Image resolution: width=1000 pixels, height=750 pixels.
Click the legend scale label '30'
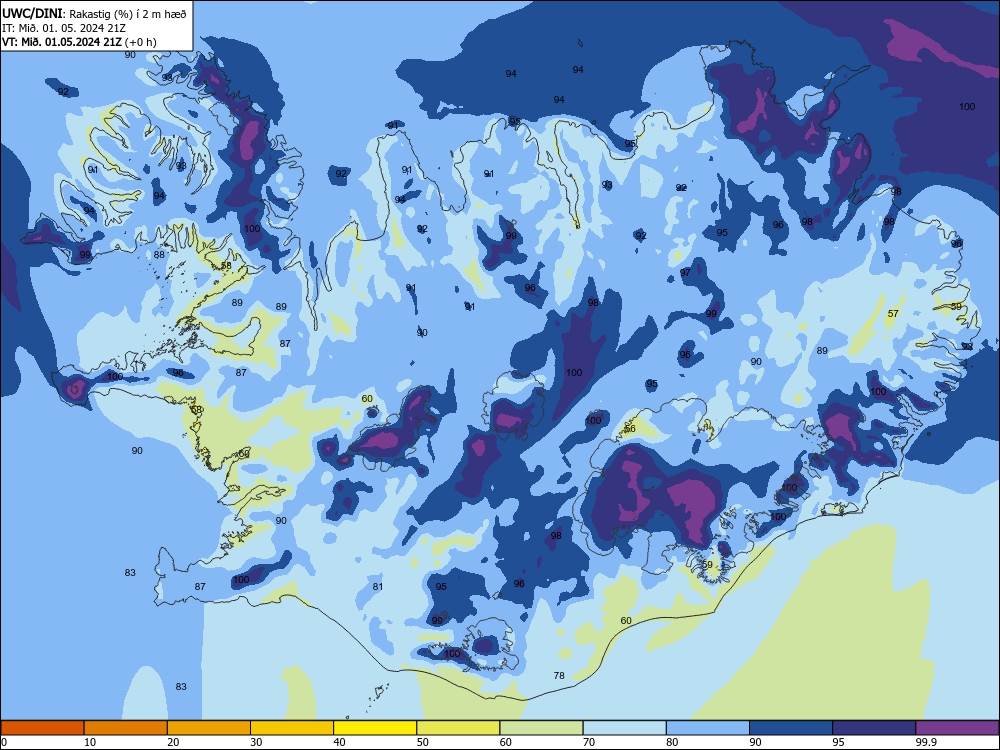pyautogui.click(x=256, y=742)
